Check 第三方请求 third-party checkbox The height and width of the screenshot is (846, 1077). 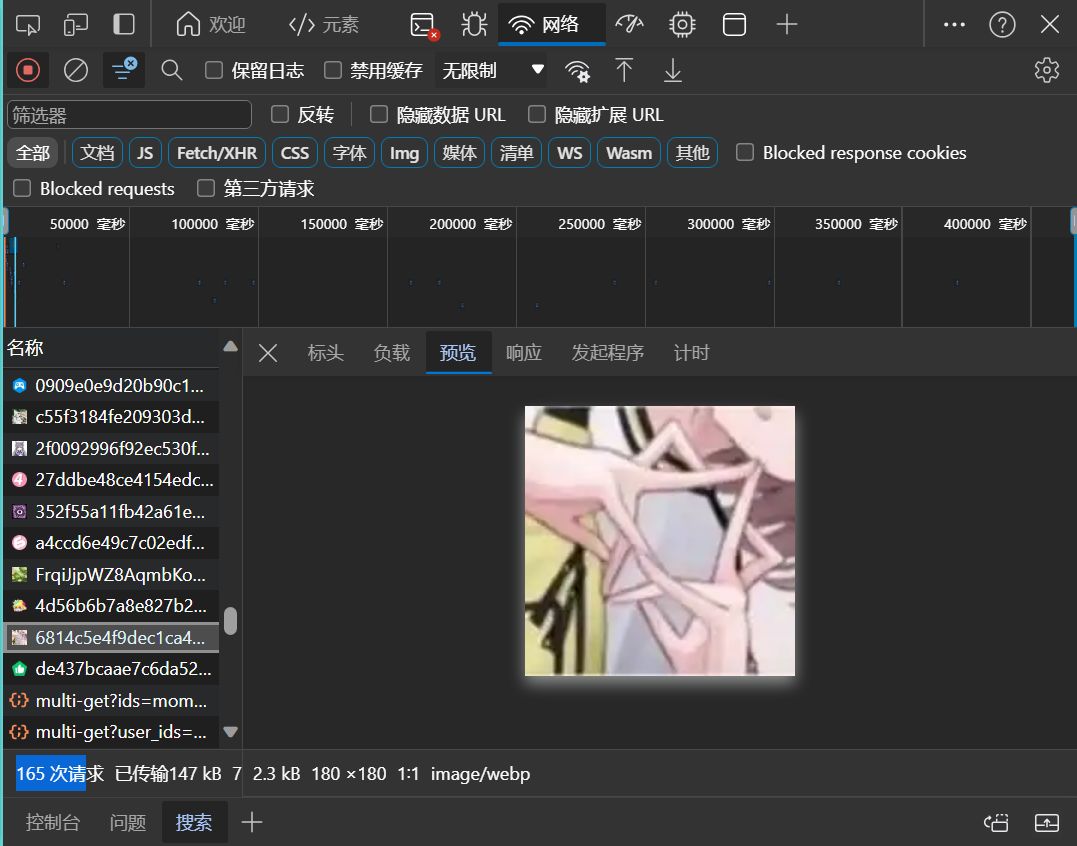tap(206, 188)
